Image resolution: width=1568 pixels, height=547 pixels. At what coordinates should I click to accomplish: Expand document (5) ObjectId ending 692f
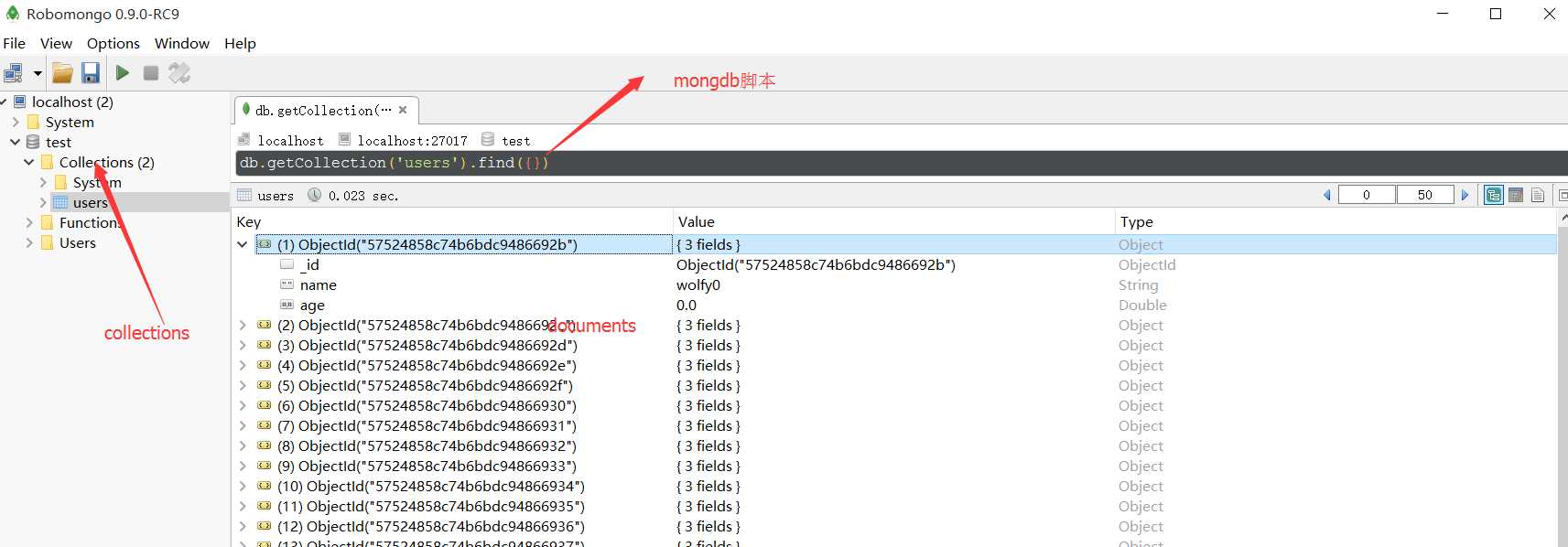[243, 385]
